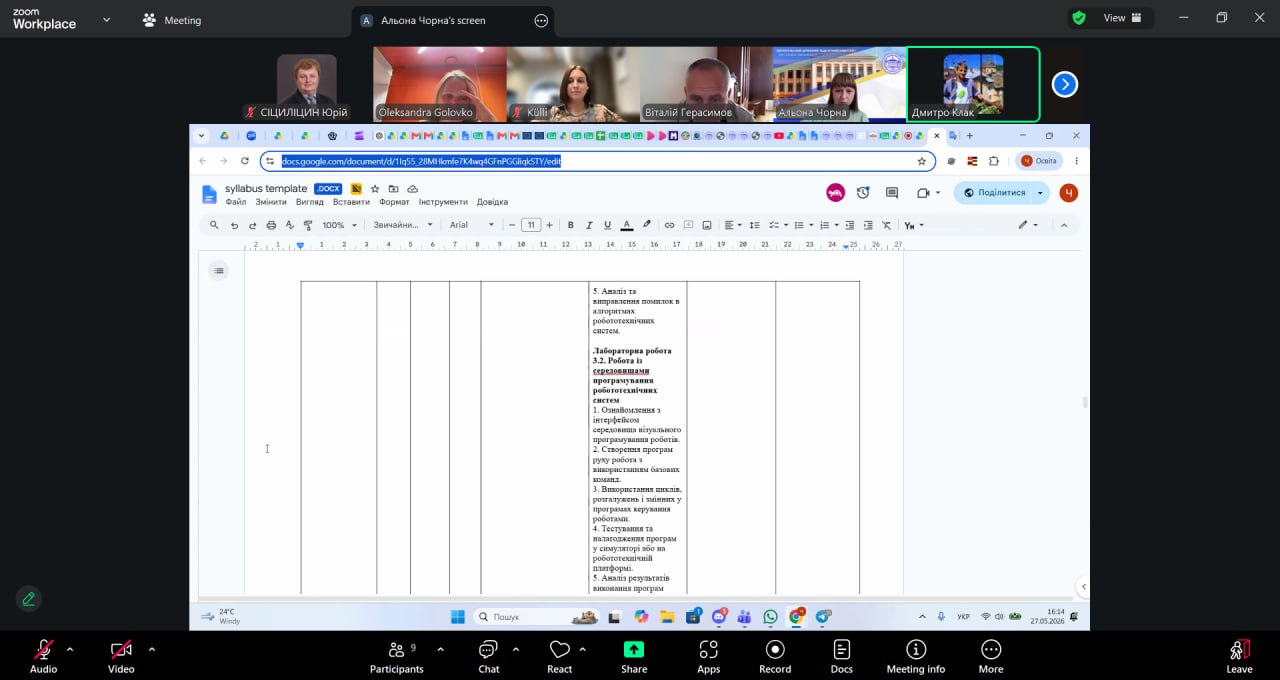Screen dimensions: 1280x680
Task: Start Zoom meeting Record
Action: pyautogui.click(x=775, y=655)
